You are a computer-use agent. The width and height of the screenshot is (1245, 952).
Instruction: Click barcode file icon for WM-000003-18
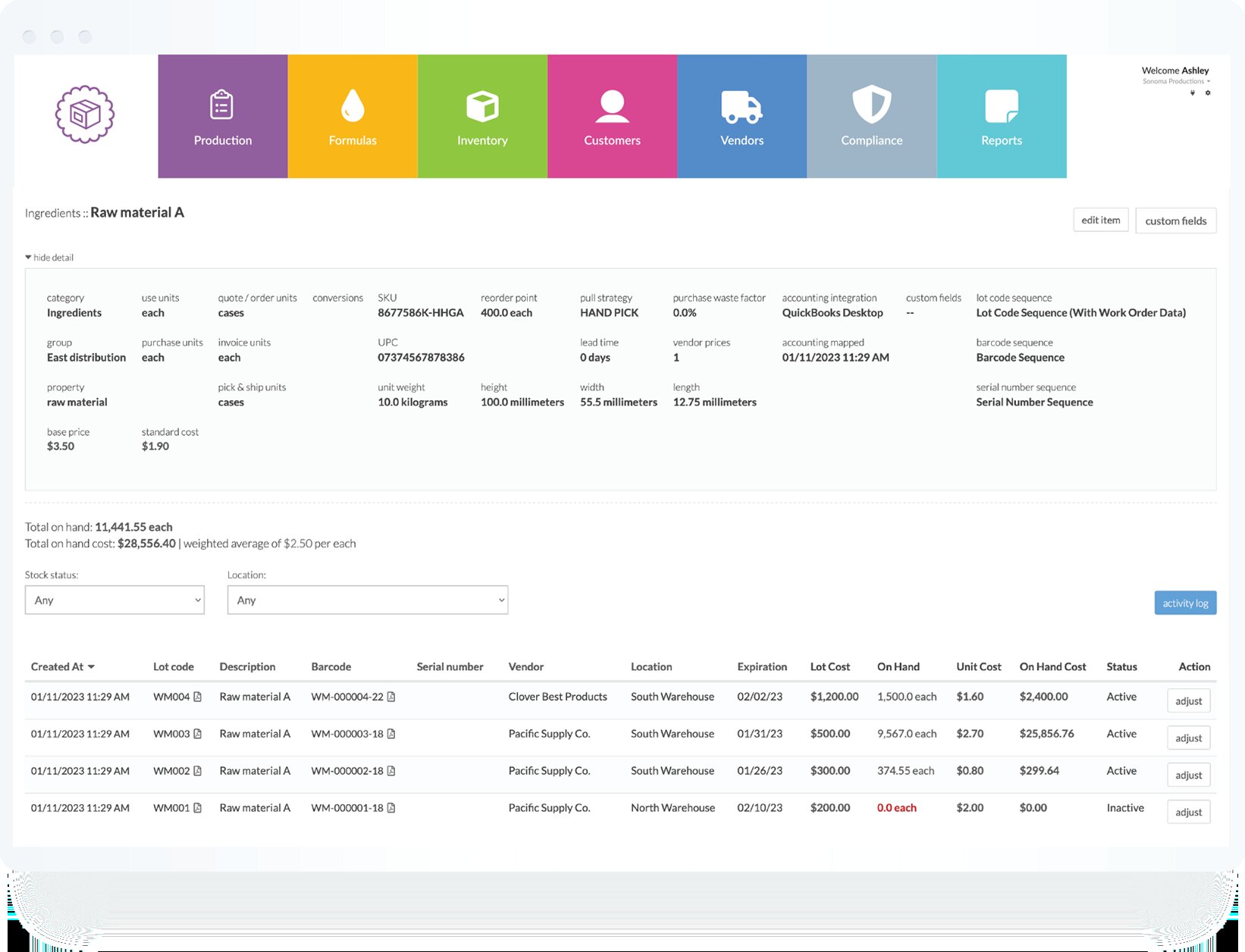[x=391, y=734]
